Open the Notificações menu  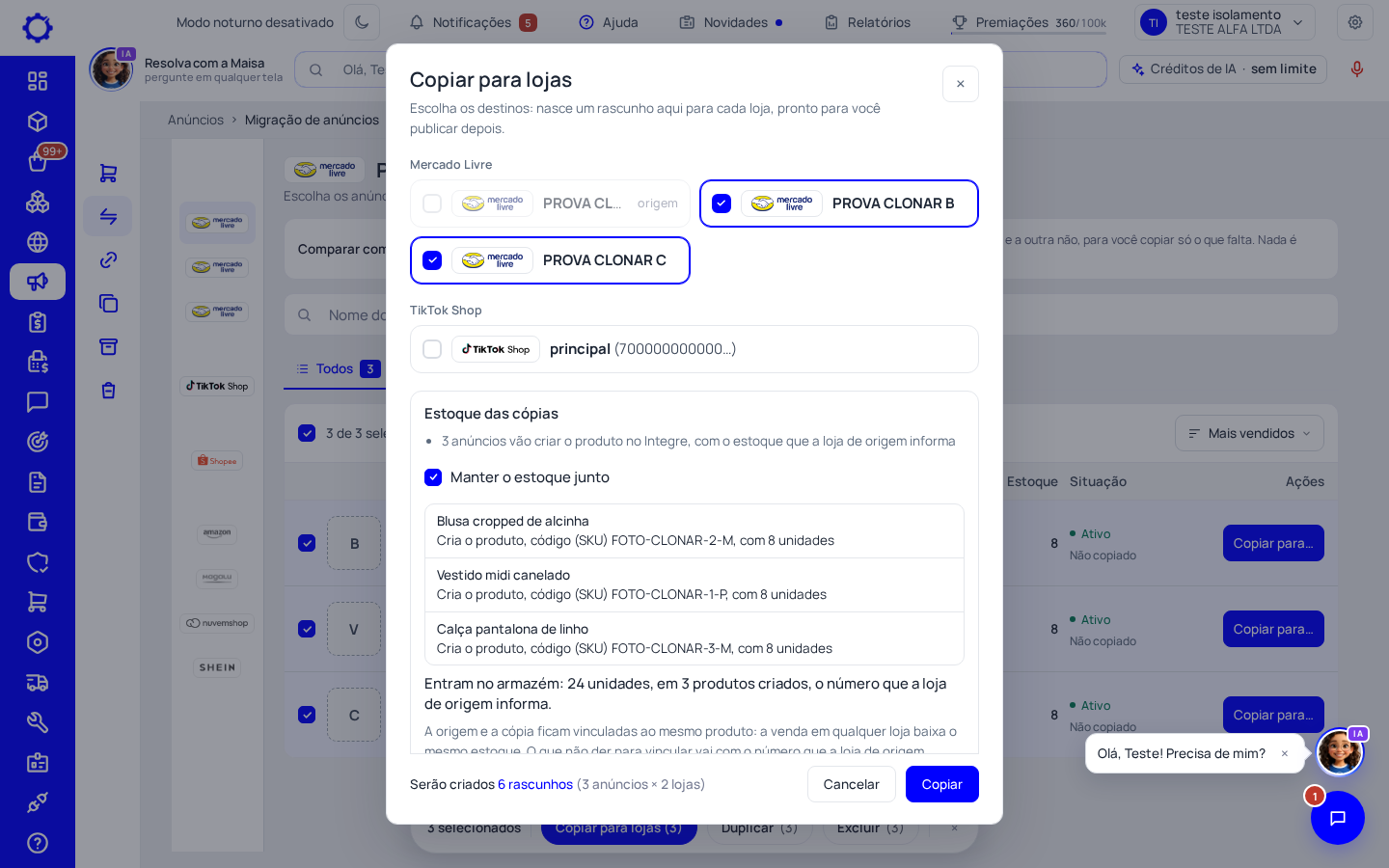pyautogui.click(x=473, y=22)
